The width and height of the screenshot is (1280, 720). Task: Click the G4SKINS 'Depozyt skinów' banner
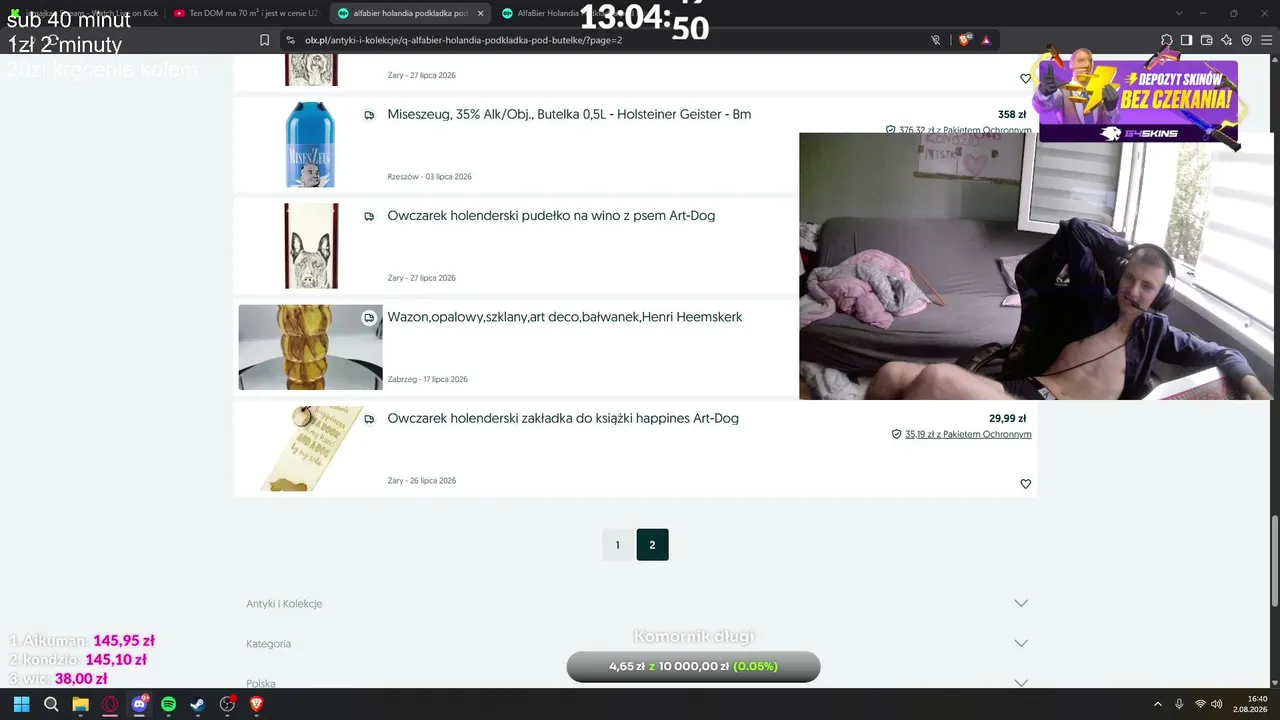[1138, 101]
